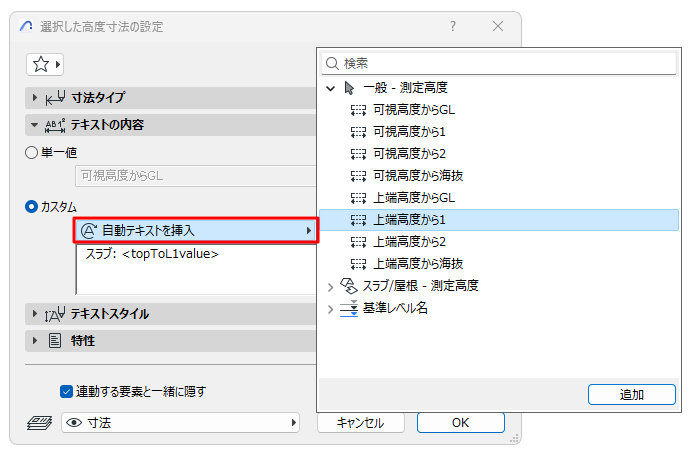Select the 単一値 radio button
694x455 pixels.
tap(31, 153)
